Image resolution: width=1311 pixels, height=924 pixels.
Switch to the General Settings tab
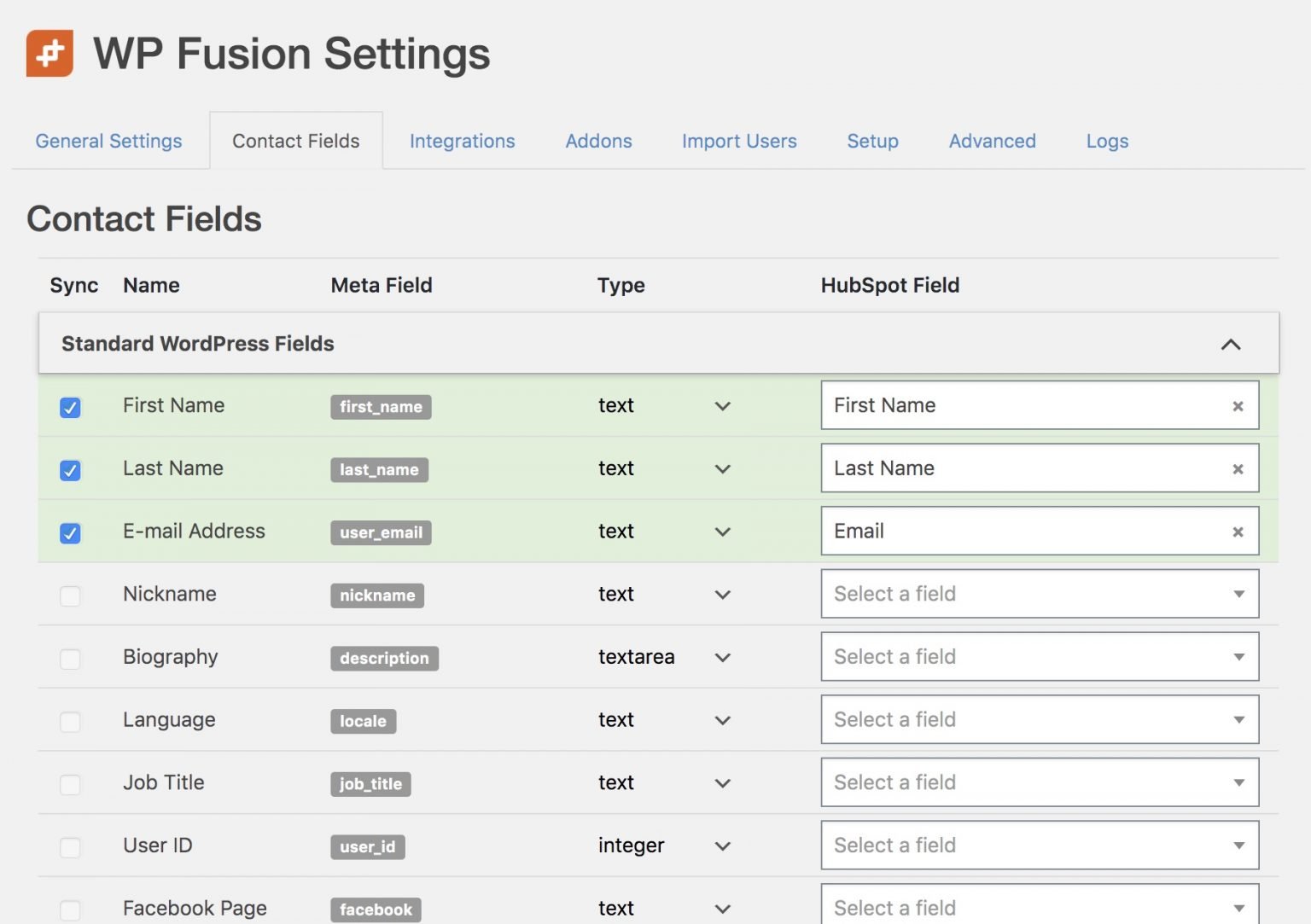tap(108, 141)
